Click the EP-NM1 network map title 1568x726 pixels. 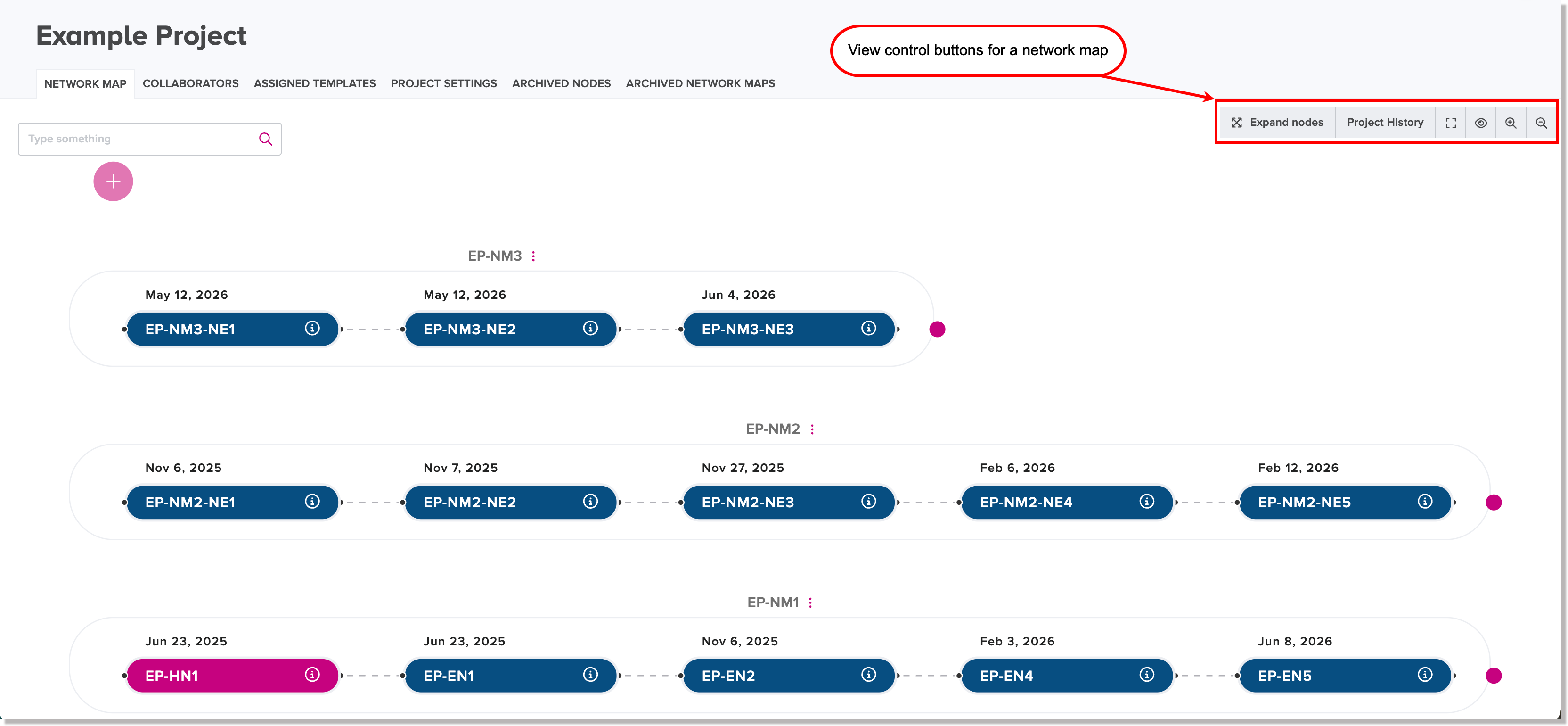[772, 603]
